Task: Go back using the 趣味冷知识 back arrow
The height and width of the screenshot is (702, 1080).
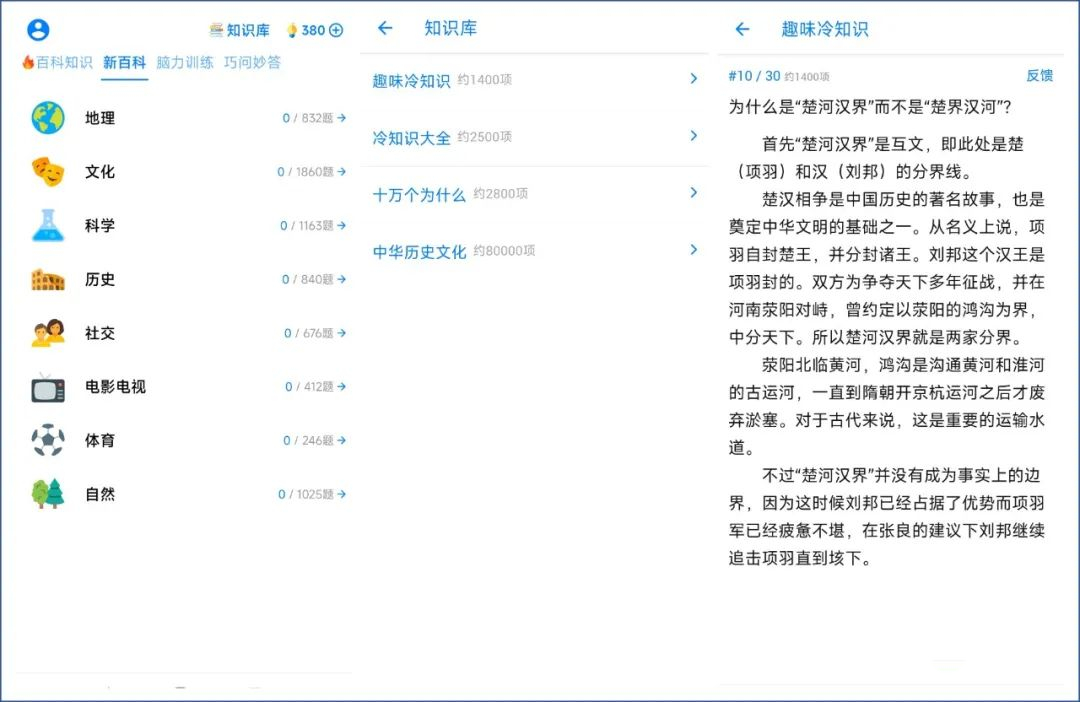Action: point(741,29)
